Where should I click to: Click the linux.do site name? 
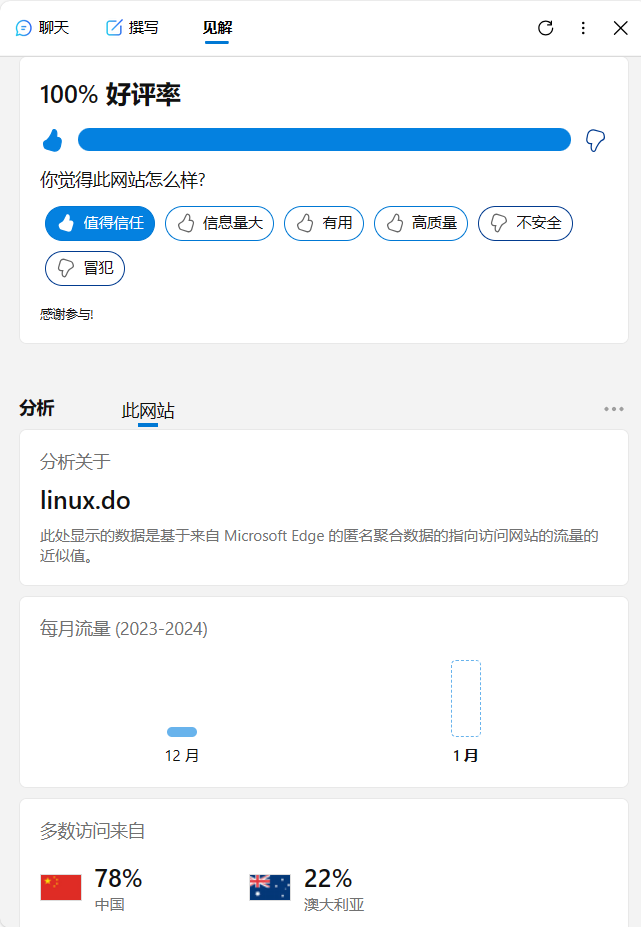85,501
